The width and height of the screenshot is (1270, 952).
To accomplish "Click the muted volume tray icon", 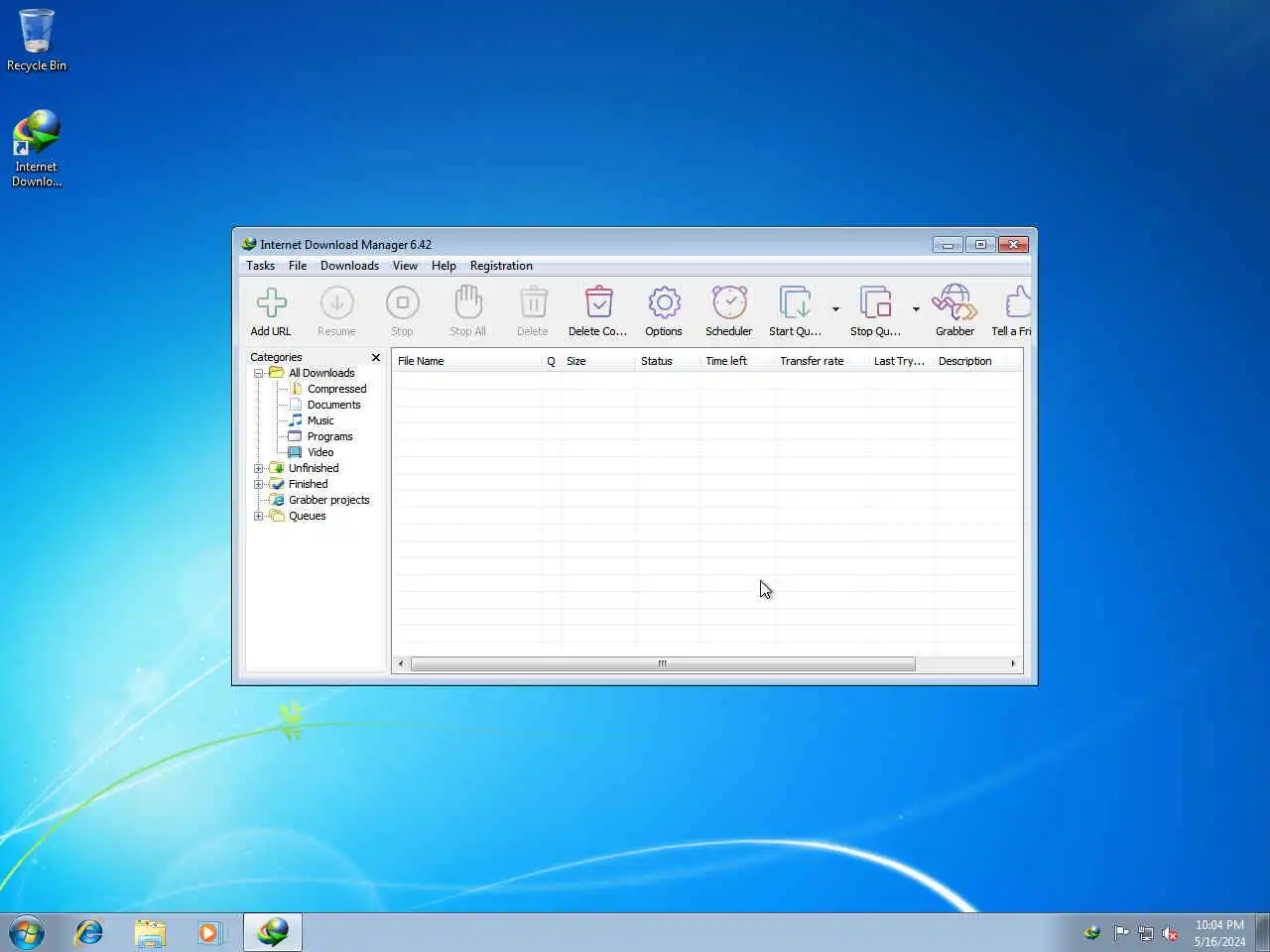I will [x=1171, y=932].
